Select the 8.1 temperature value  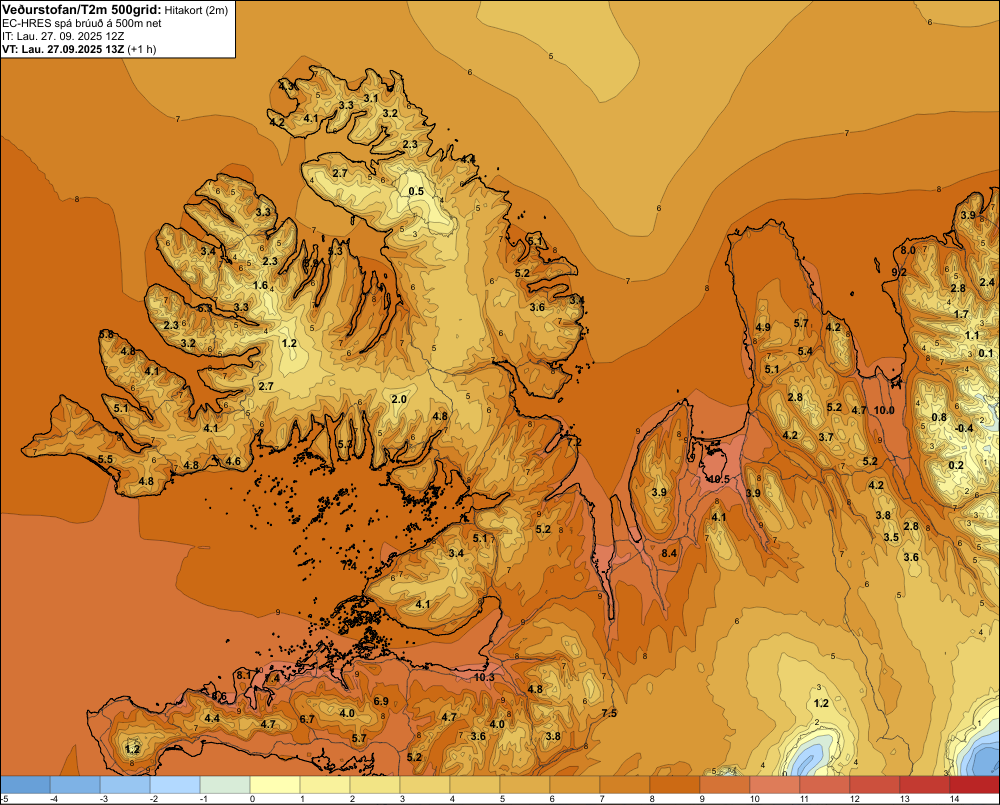pyautogui.click(x=244, y=675)
